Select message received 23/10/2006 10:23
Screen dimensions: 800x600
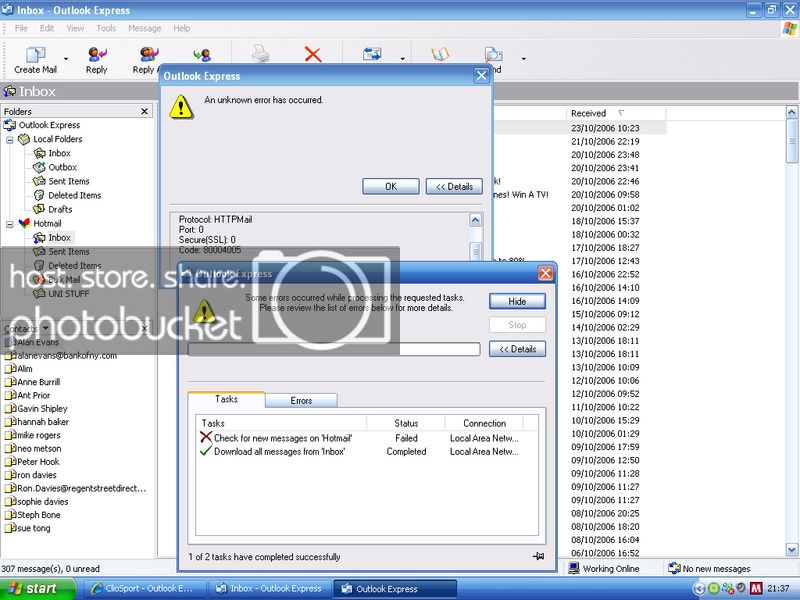click(605, 128)
